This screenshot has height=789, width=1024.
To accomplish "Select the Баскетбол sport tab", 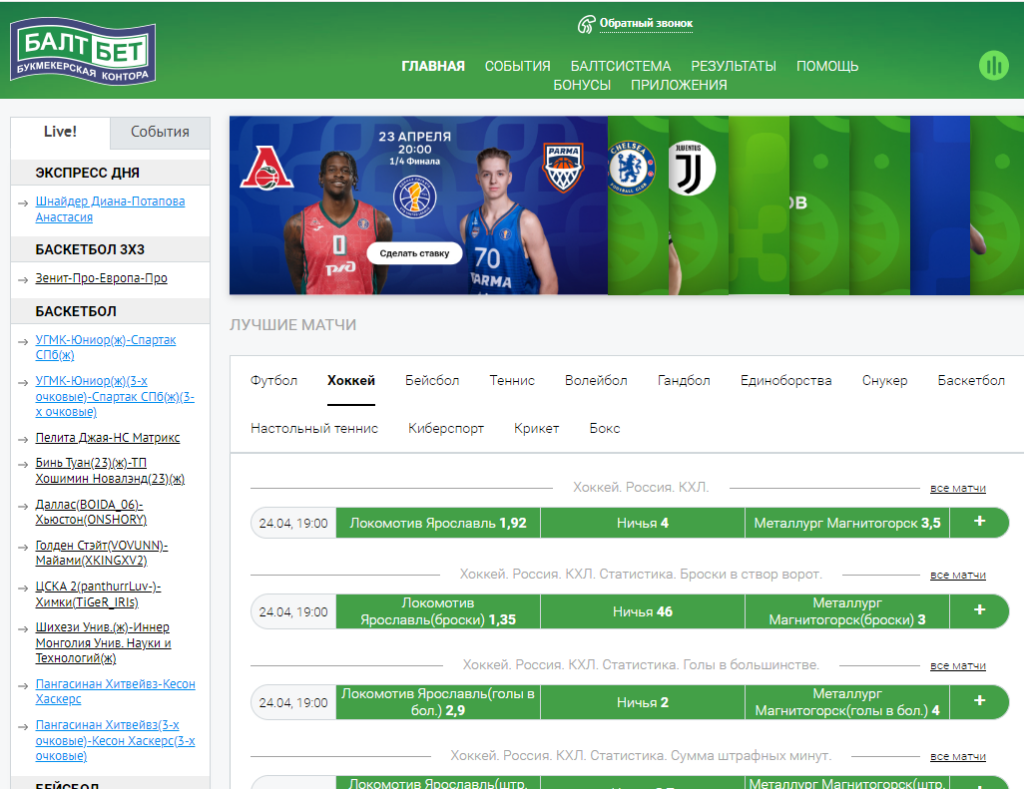I will click(x=970, y=380).
